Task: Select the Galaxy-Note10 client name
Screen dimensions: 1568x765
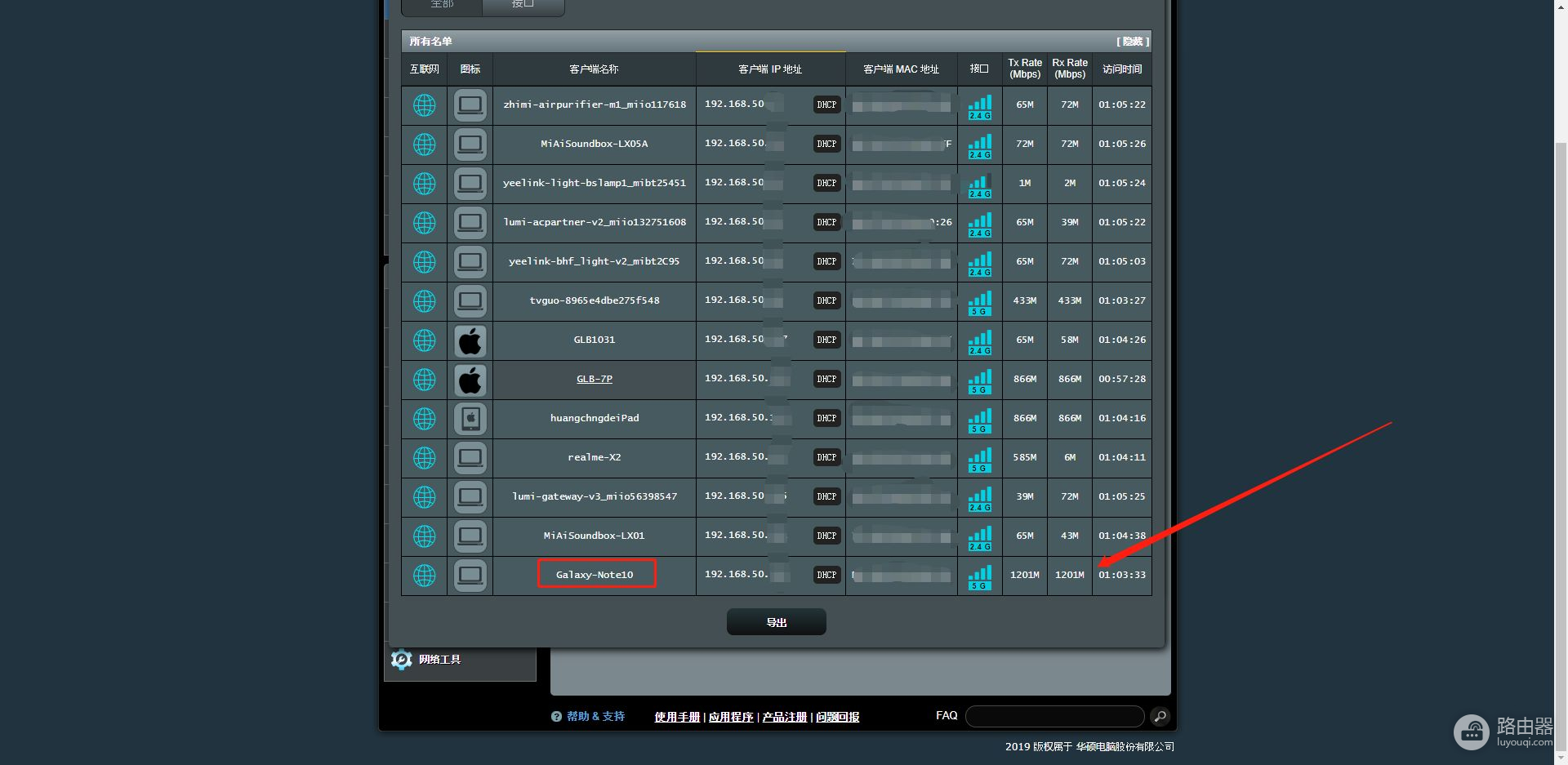Action: 595,575
